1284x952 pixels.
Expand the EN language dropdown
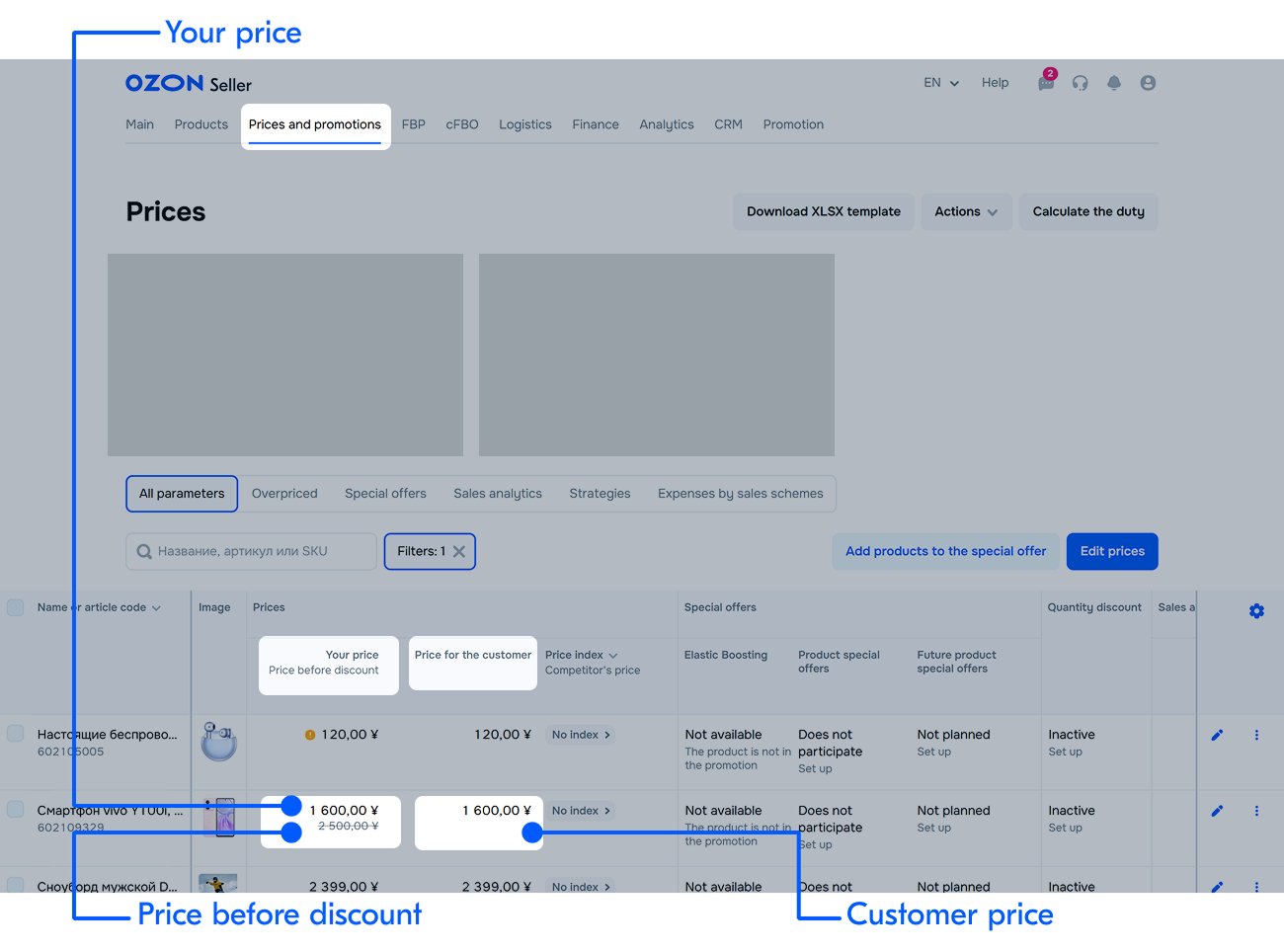pos(941,83)
